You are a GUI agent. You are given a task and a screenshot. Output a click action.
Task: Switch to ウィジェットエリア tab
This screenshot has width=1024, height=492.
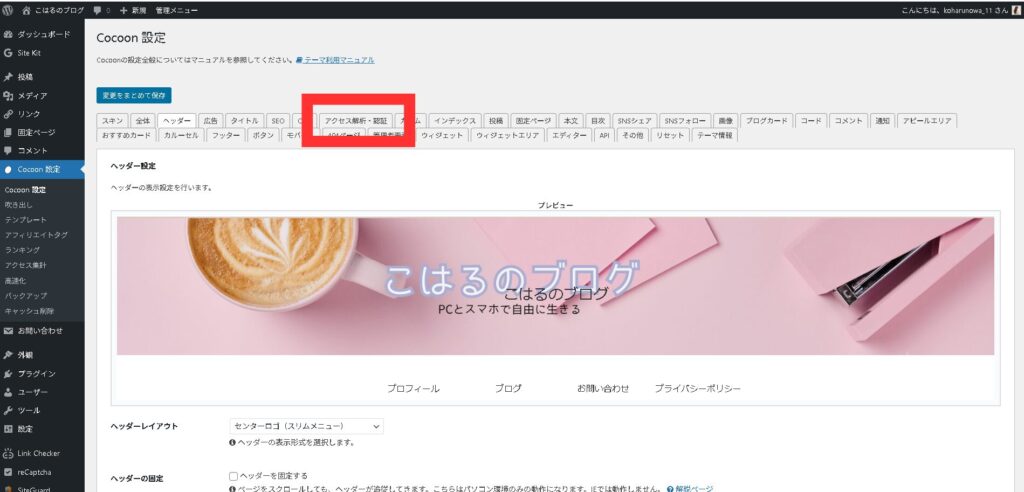507,135
